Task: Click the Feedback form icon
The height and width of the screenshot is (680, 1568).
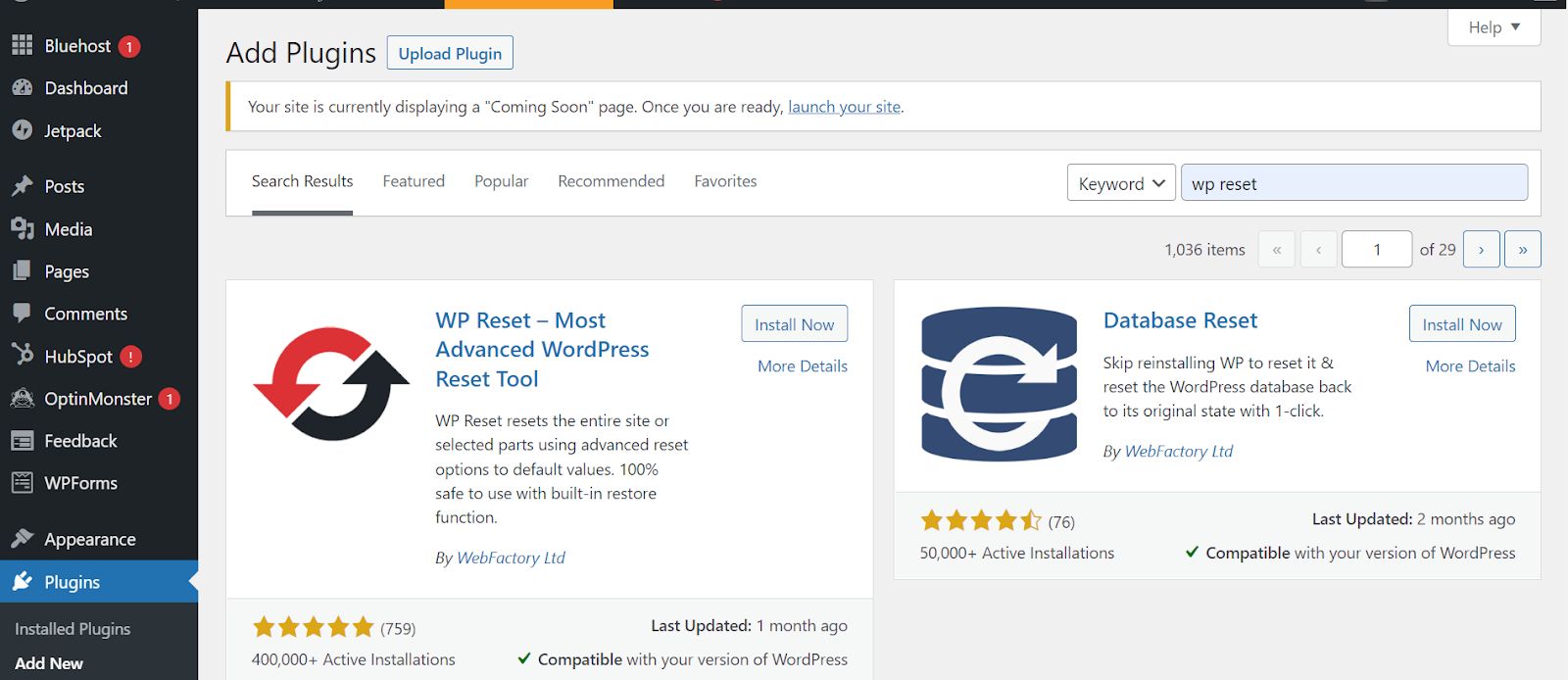Action: 23,441
